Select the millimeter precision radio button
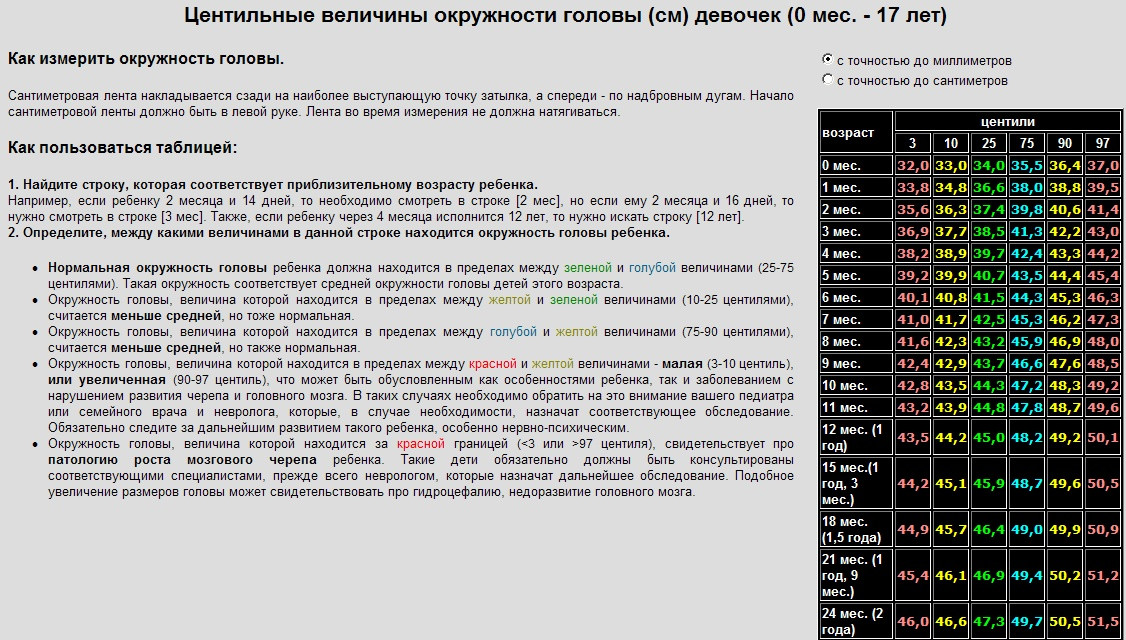This screenshot has height=640, width=1126. (827, 60)
